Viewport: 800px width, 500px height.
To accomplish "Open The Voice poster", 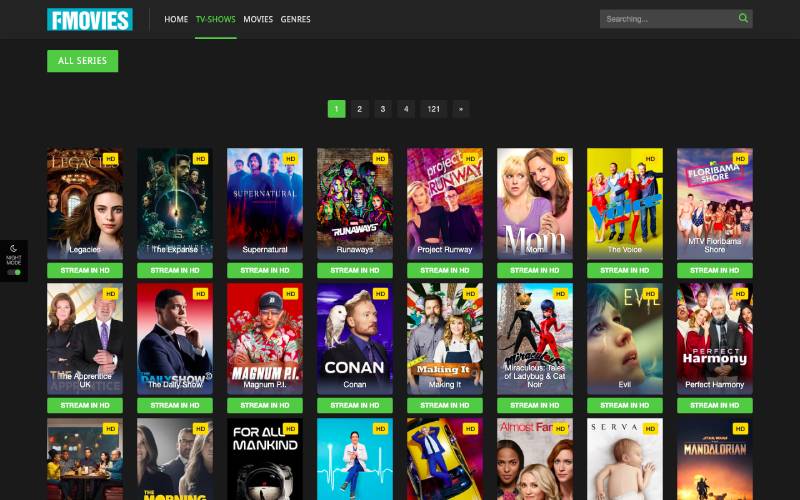I will (x=625, y=204).
